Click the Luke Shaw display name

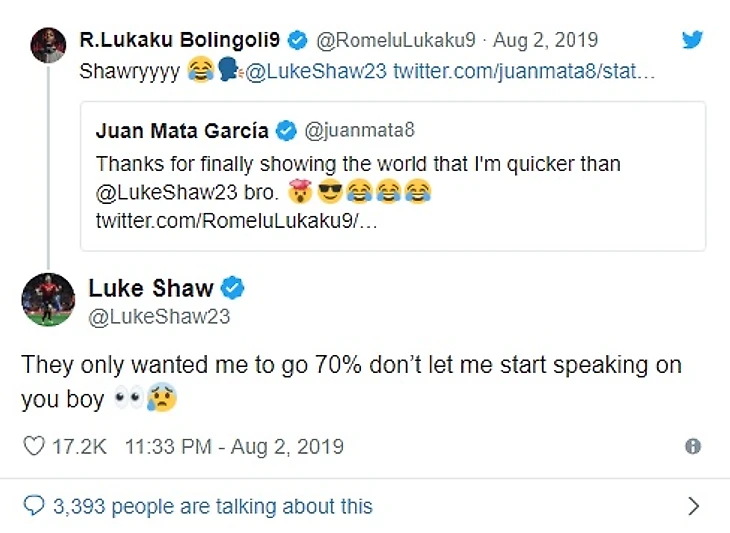(151, 289)
